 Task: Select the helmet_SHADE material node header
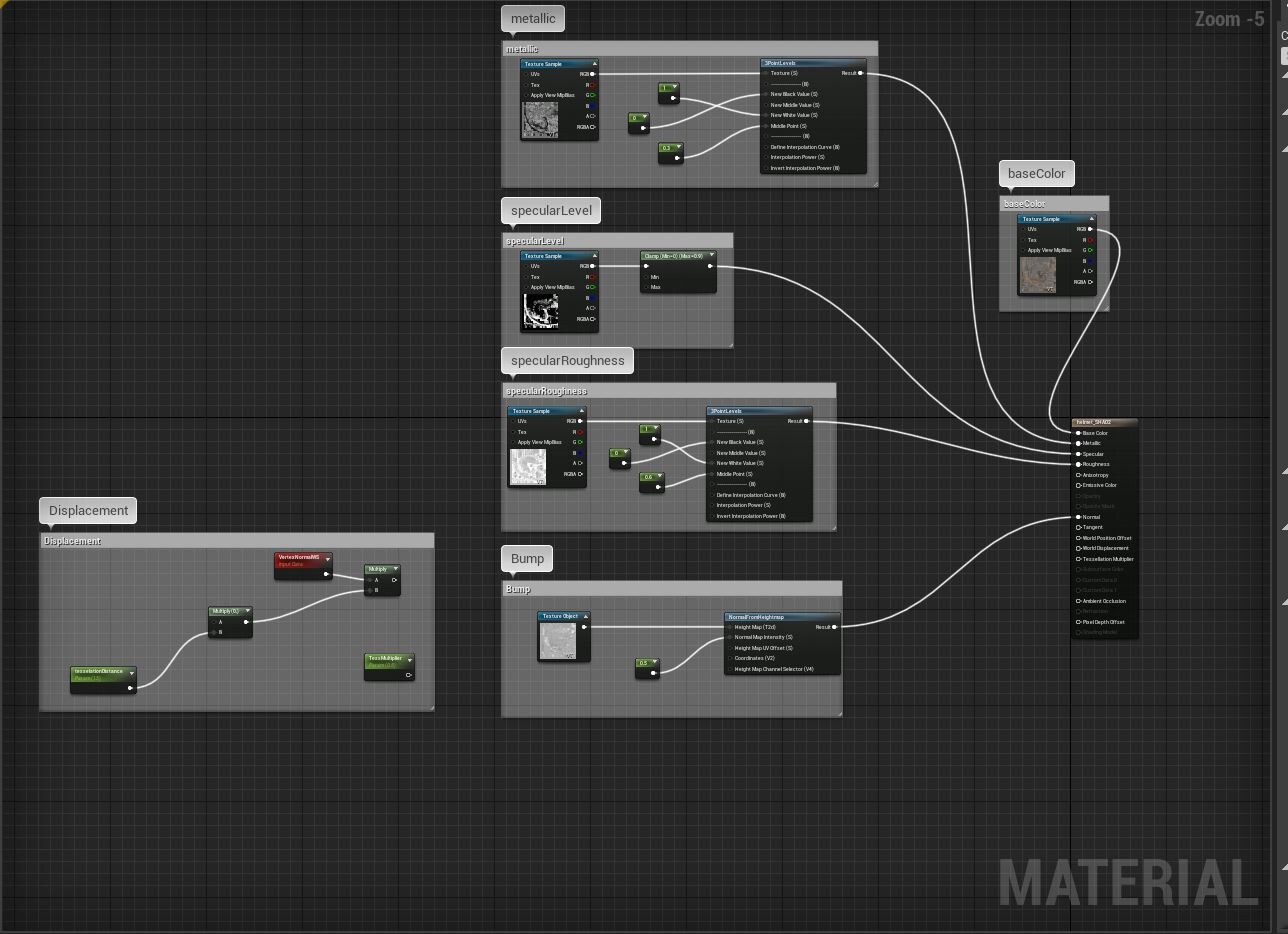coord(1100,421)
